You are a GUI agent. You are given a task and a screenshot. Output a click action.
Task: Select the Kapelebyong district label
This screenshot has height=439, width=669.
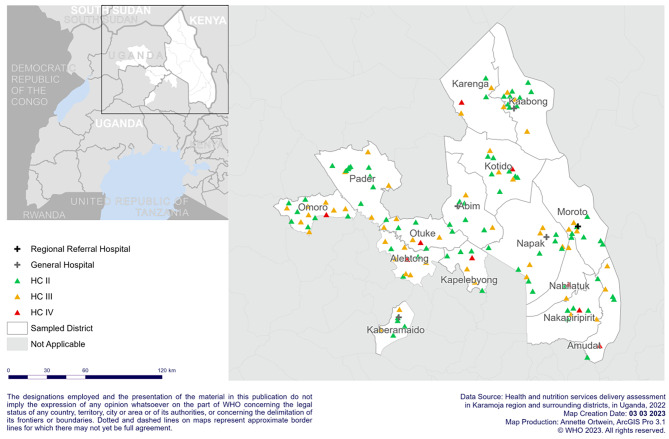(469, 281)
